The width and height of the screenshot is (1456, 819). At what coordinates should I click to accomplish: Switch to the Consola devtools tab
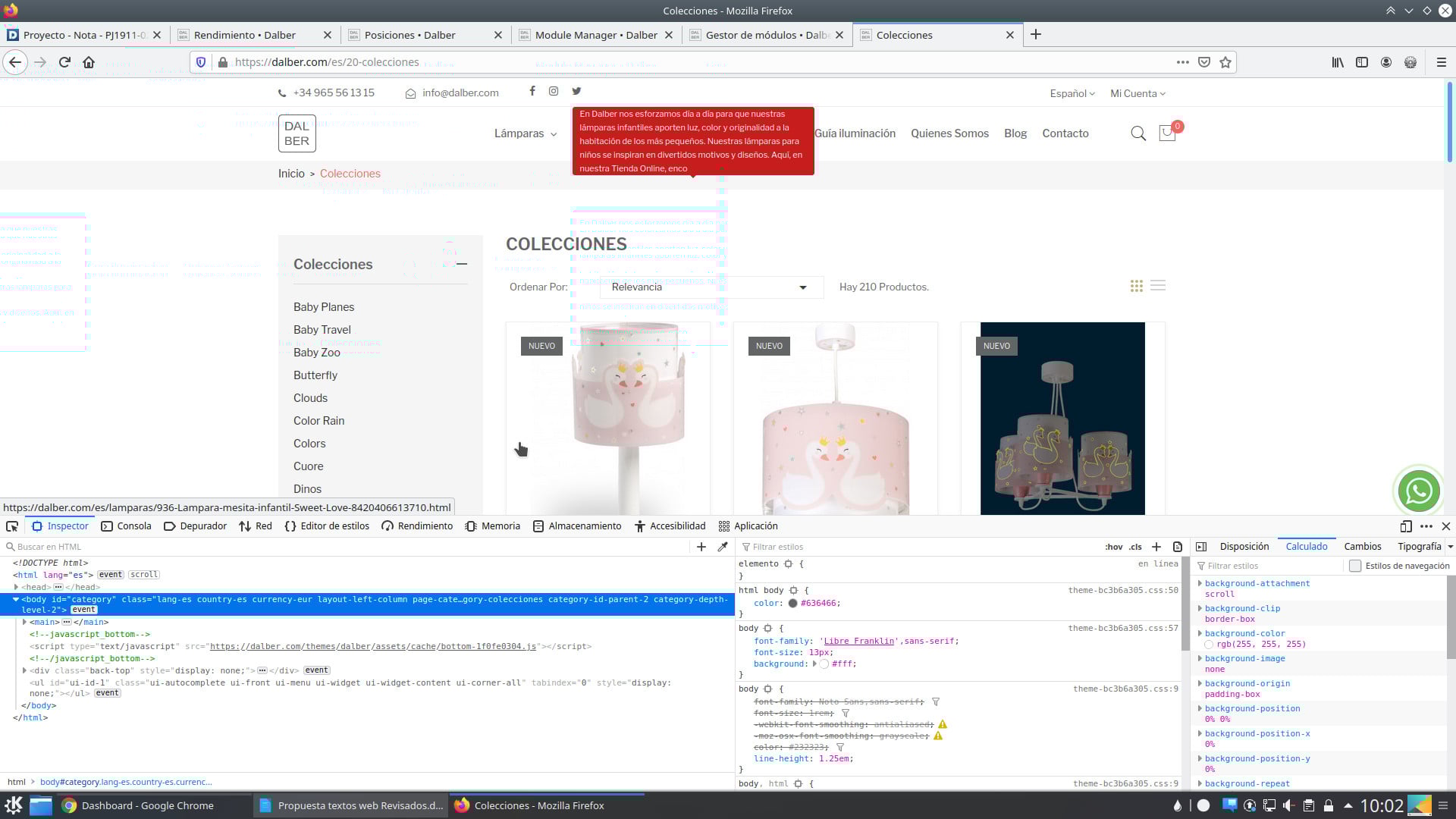tap(126, 526)
